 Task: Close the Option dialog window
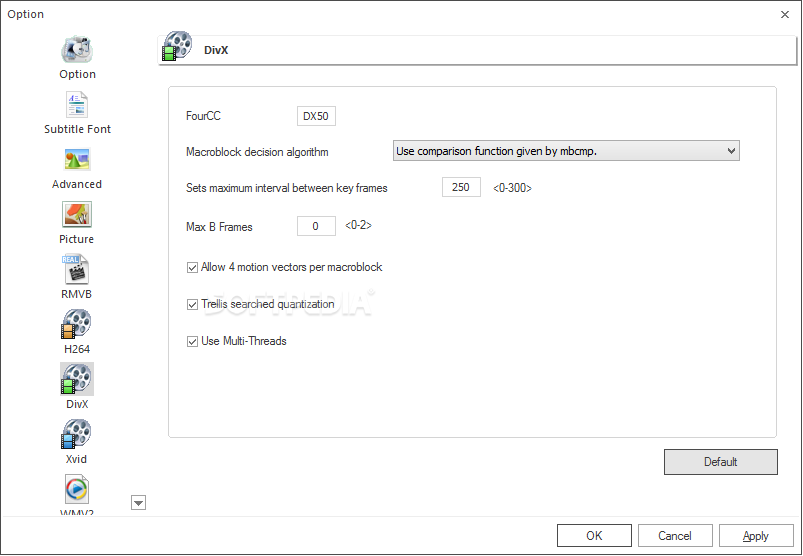[785, 14]
